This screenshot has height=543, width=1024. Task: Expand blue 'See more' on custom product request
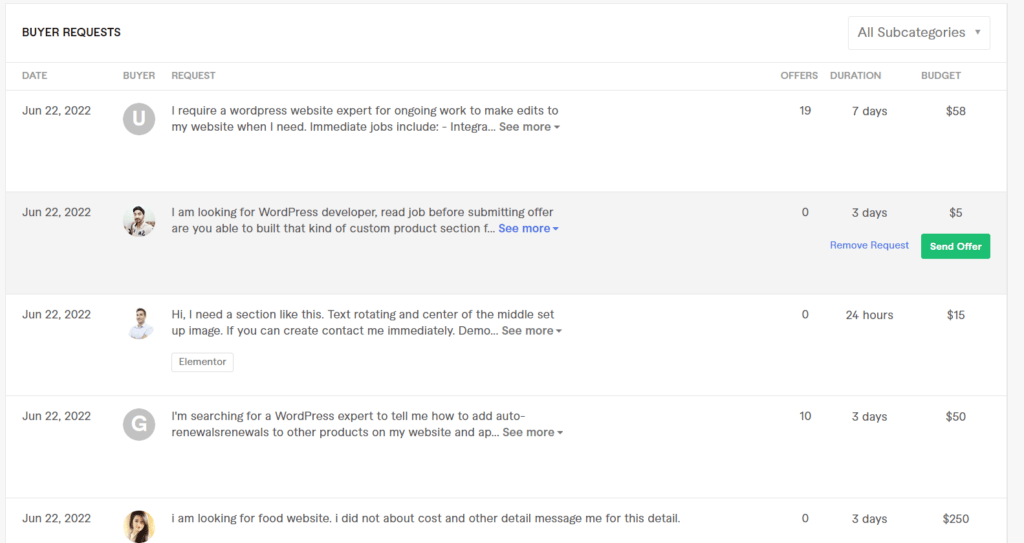click(x=528, y=229)
